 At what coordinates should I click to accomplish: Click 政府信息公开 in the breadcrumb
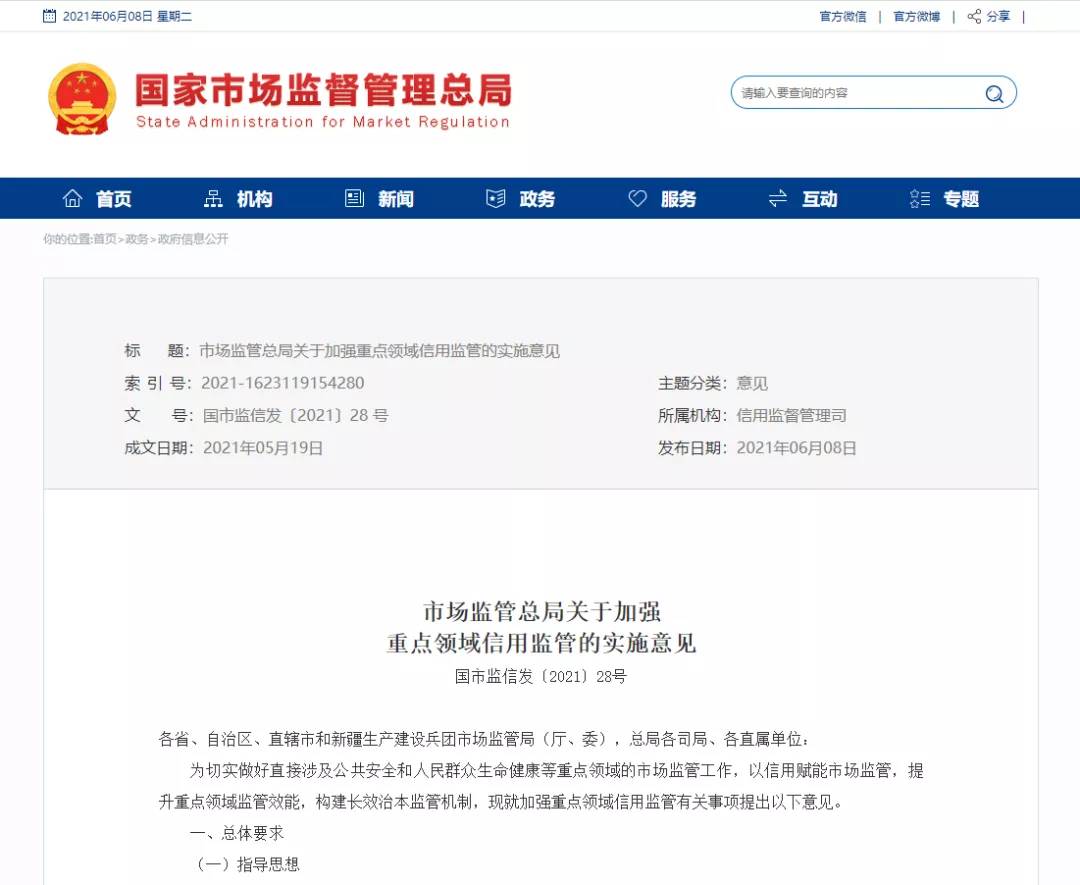(x=193, y=239)
